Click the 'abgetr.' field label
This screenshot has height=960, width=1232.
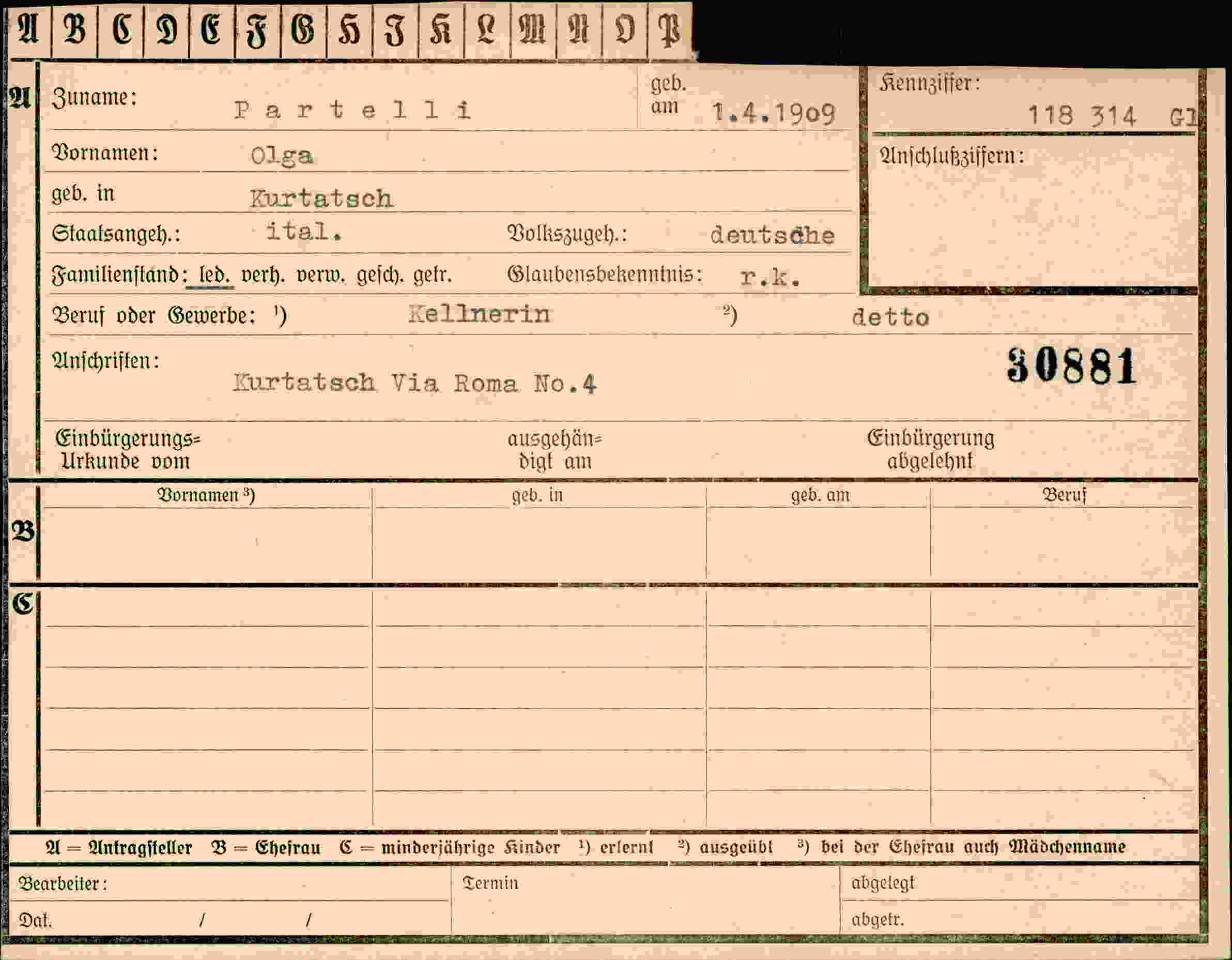pos(877,919)
